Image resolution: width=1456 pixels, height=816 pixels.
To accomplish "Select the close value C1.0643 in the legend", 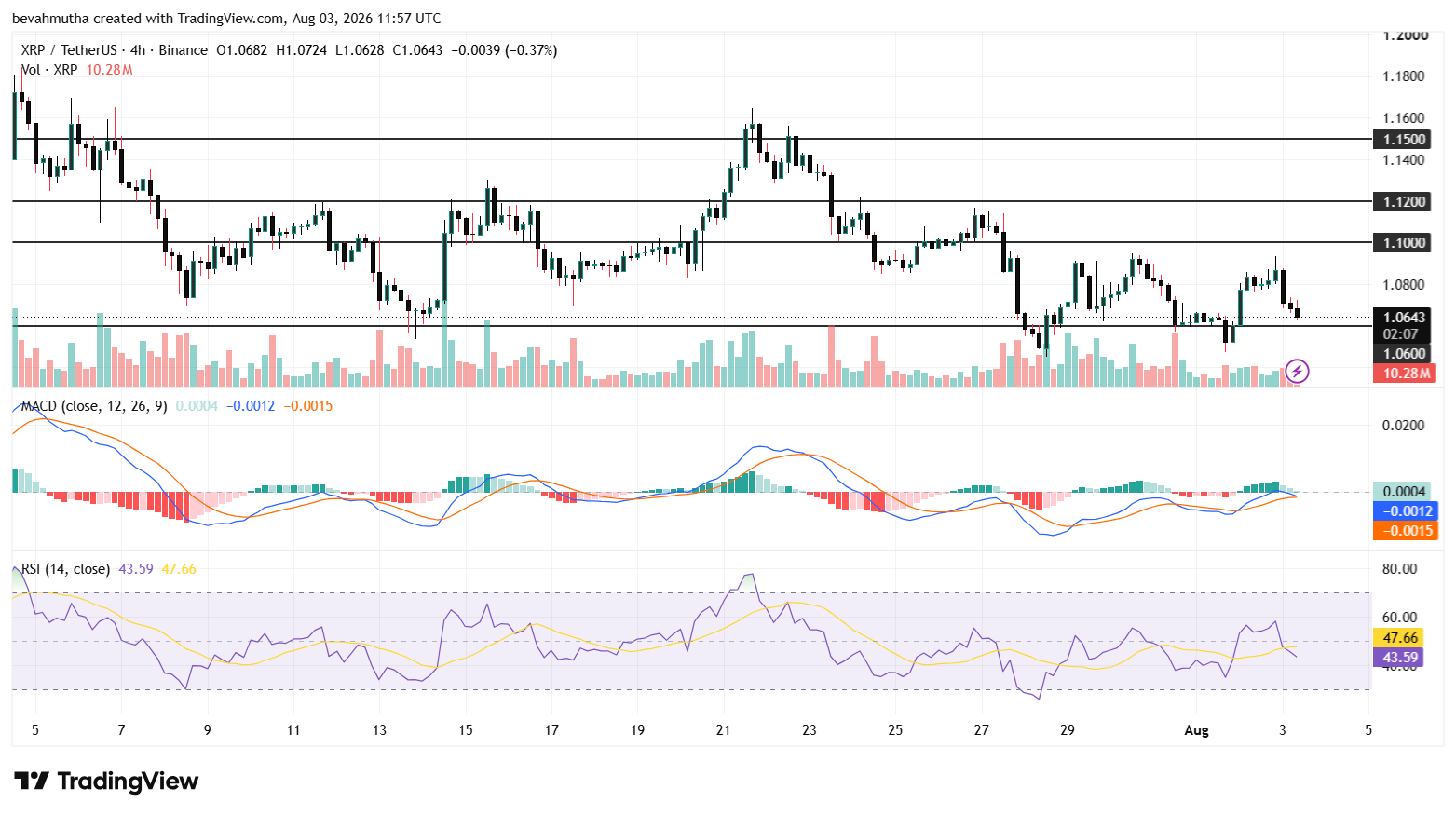I will [x=417, y=50].
